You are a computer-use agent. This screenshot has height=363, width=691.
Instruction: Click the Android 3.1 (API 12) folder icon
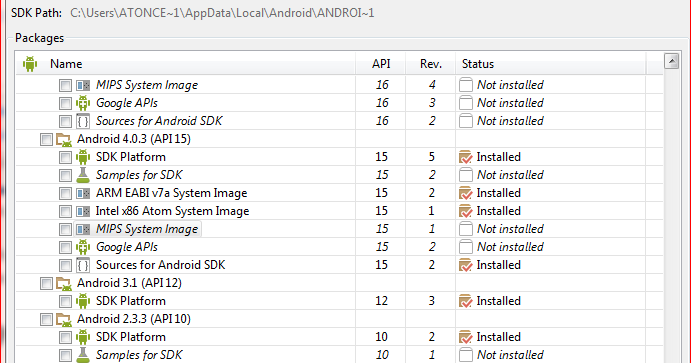(x=64, y=283)
